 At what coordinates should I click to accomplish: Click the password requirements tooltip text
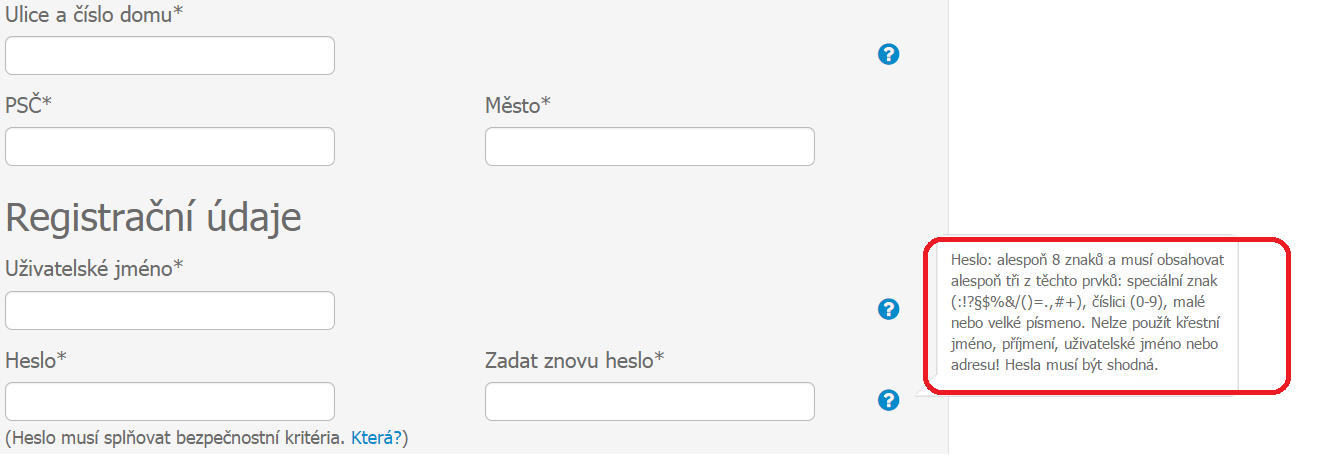click(x=1082, y=312)
